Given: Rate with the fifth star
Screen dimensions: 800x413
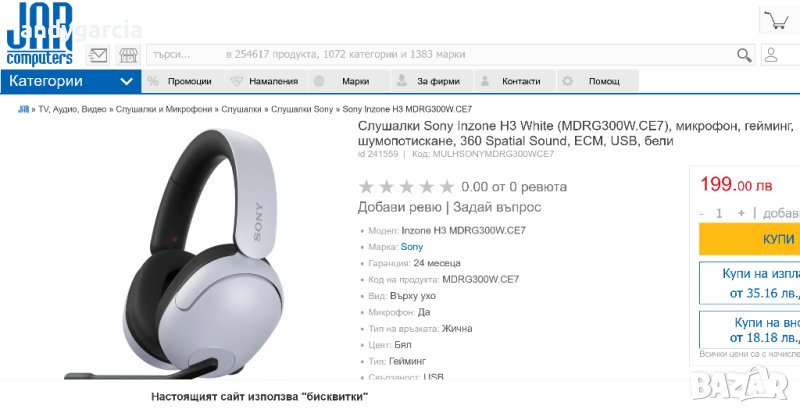Looking at the screenshot, I should (446, 187).
